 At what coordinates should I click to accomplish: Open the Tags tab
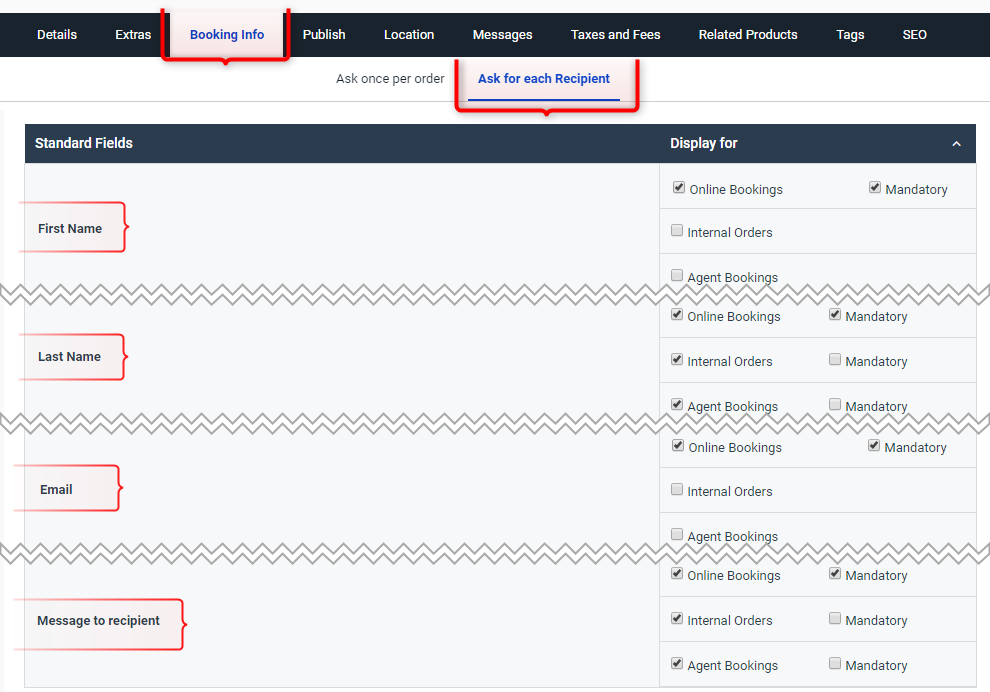click(x=850, y=35)
